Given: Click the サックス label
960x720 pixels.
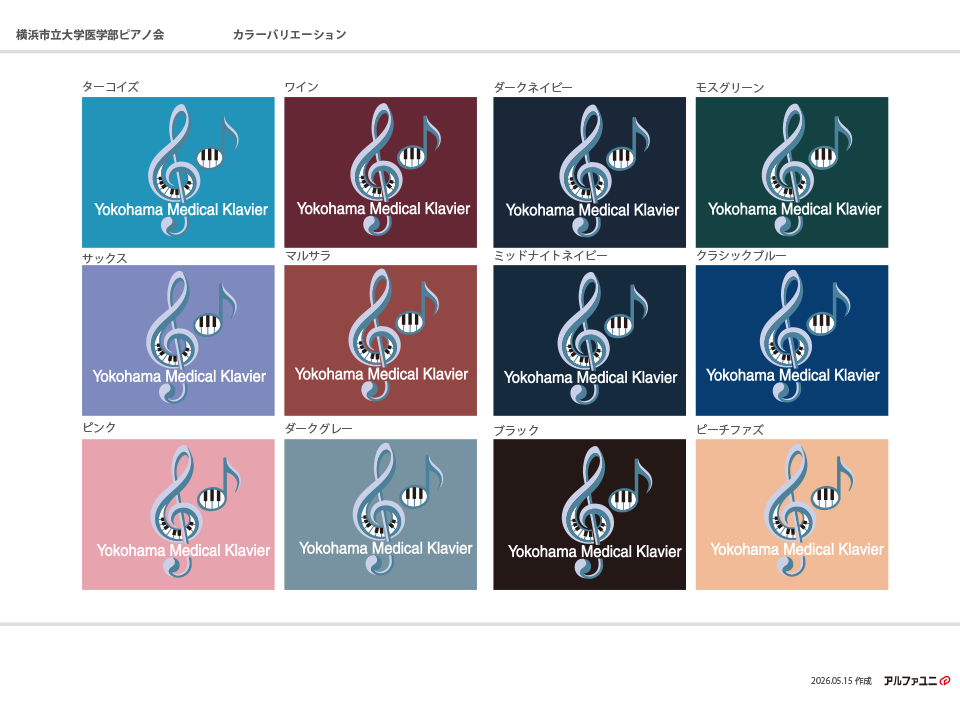Looking at the screenshot, I should [x=105, y=258].
